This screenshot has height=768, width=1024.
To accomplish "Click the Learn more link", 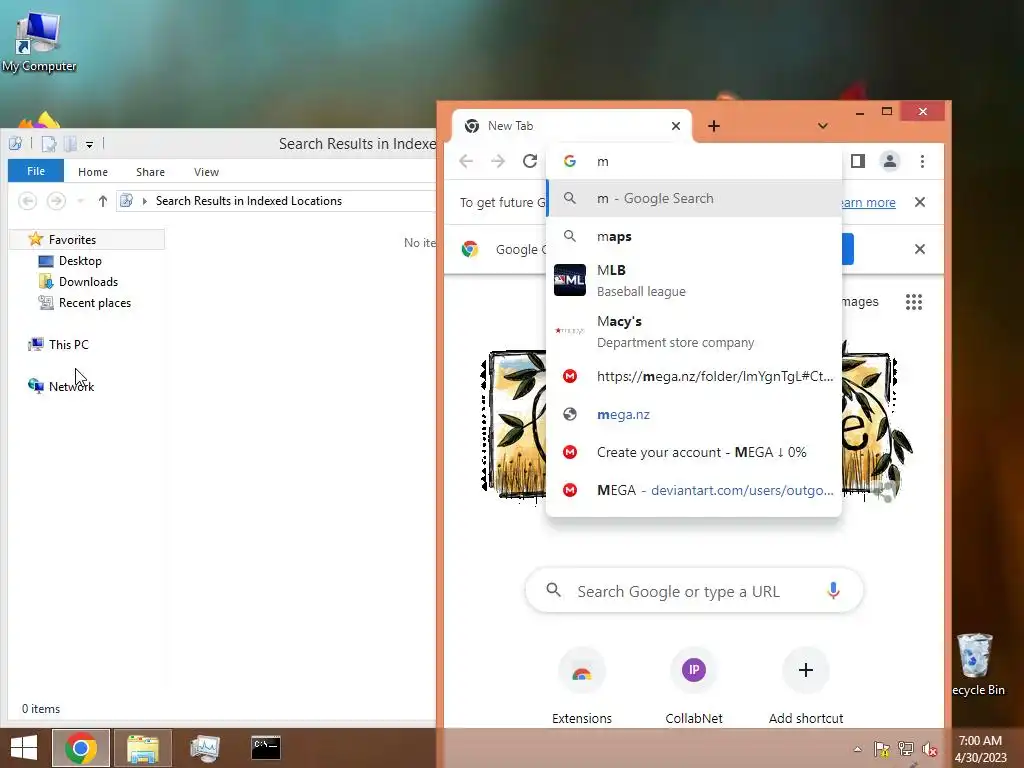I will 869,202.
